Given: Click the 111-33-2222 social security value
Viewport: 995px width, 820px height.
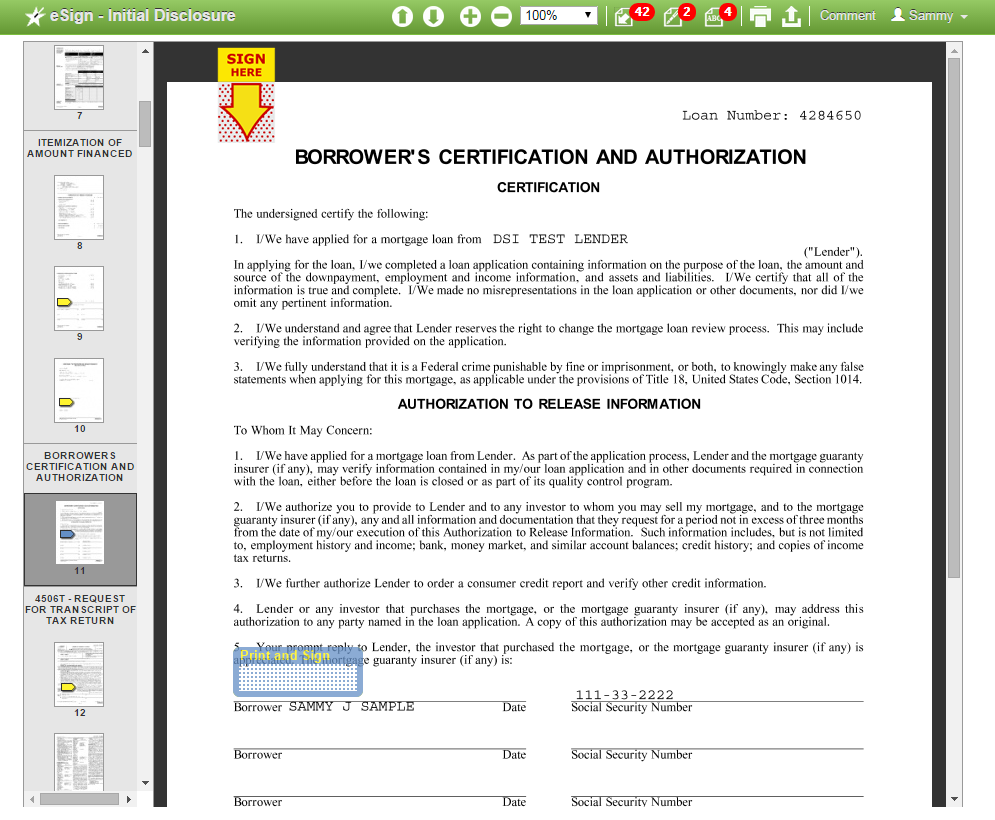Looking at the screenshot, I should [x=624, y=694].
